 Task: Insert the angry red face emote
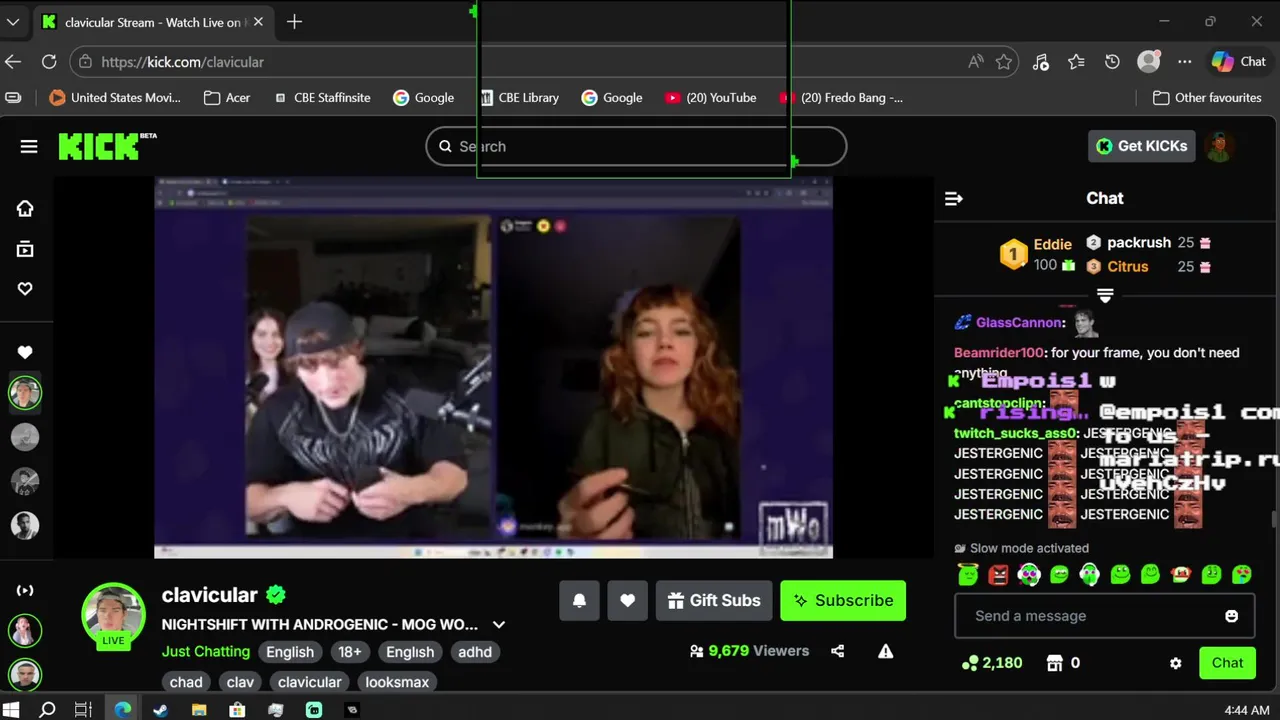998,574
